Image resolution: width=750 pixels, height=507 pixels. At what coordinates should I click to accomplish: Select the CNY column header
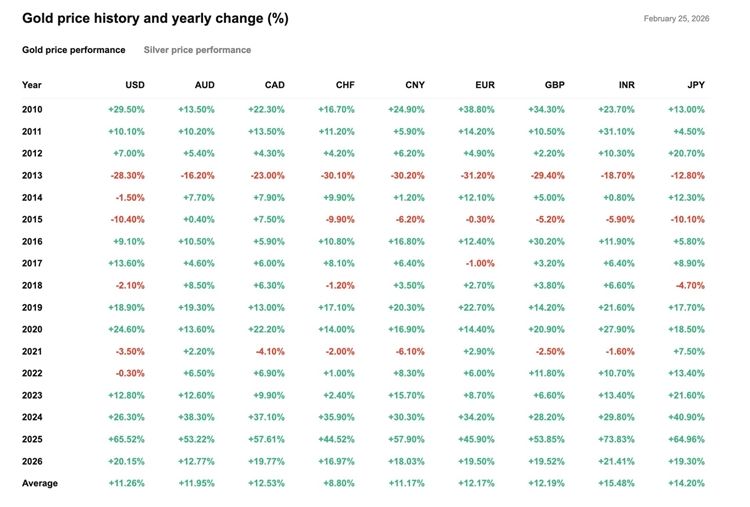tap(414, 85)
